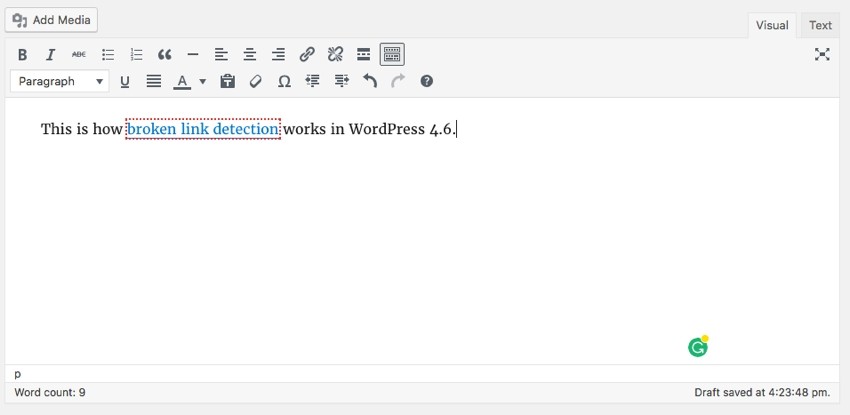850x415 pixels.
Task: Click the broken link detection link
Action: tap(203, 129)
